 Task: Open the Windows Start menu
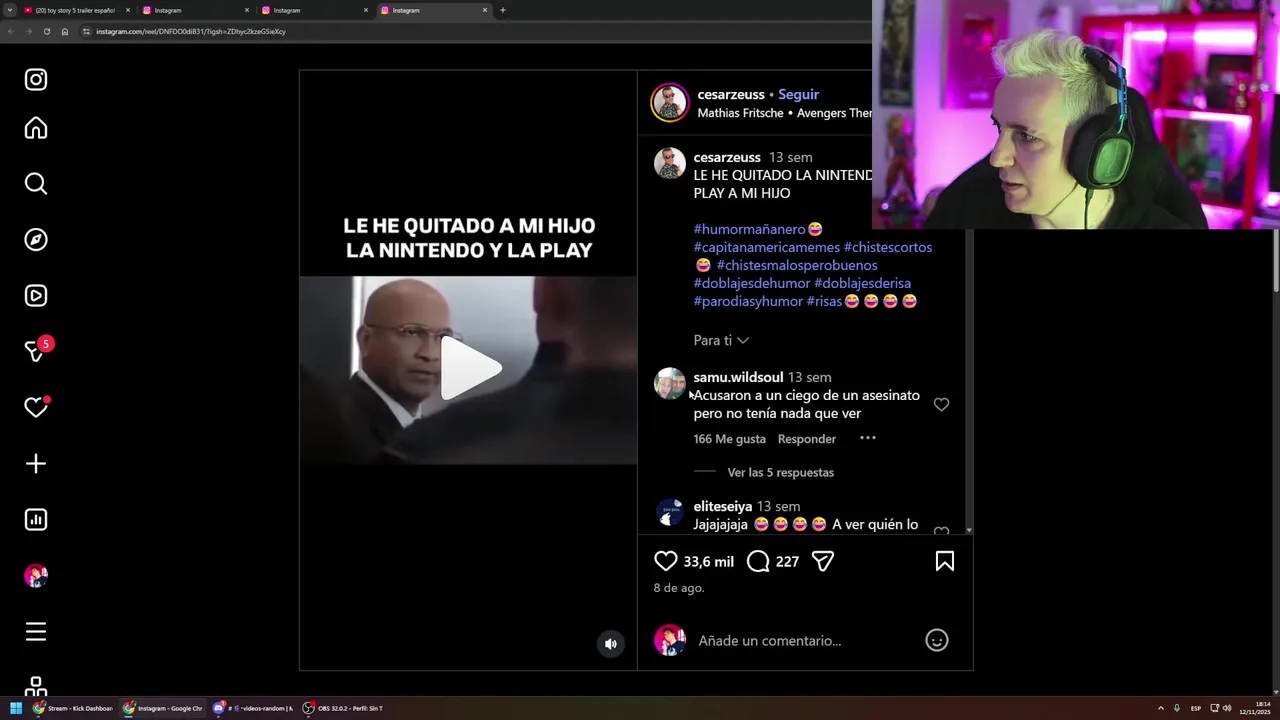(x=15, y=708)
